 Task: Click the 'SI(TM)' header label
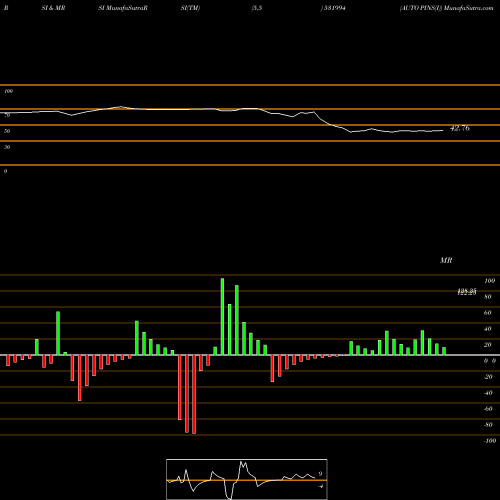pyautogui.click(x=190, y=8)
